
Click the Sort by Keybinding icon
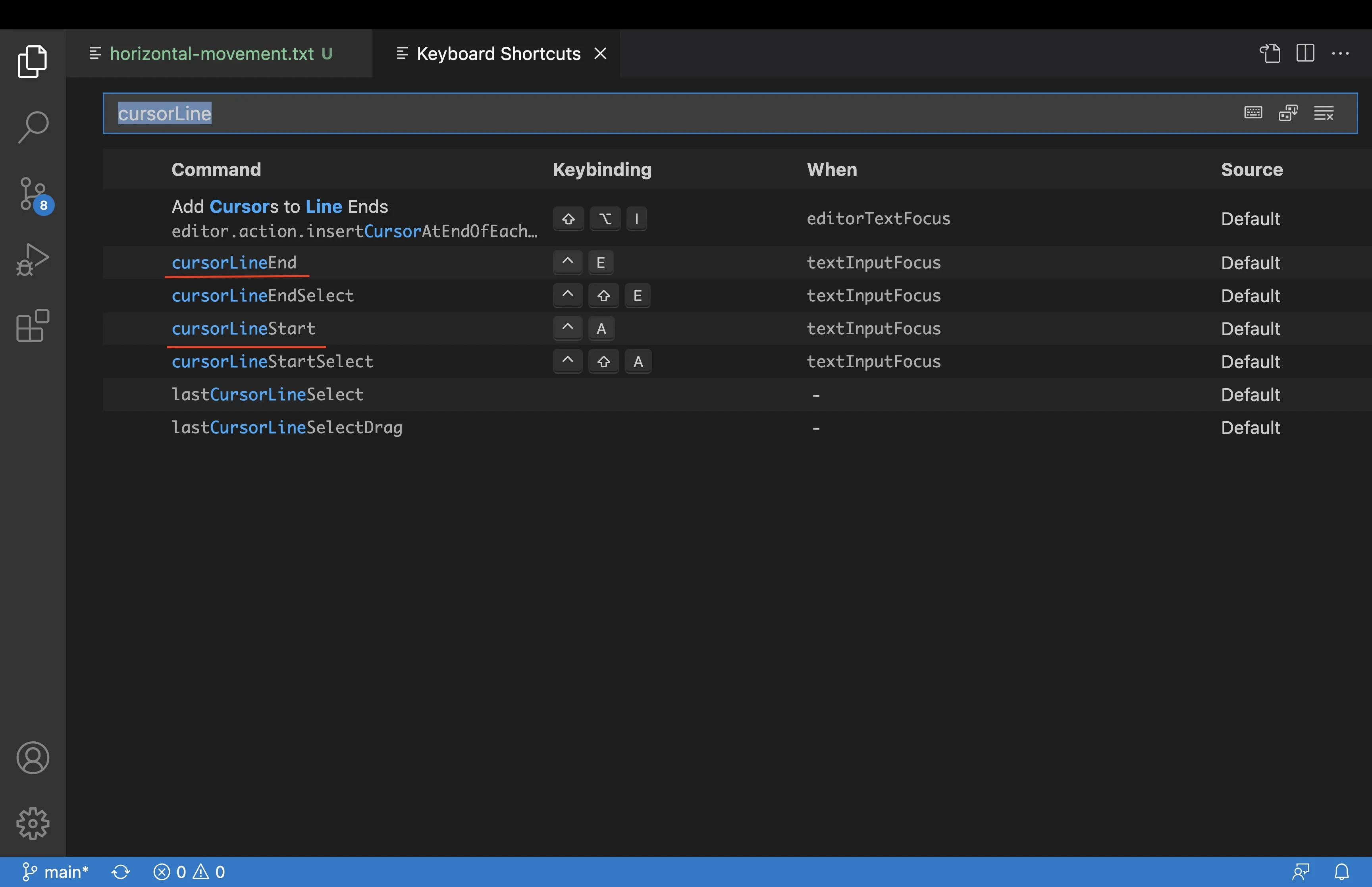[x=1289, y=111]
